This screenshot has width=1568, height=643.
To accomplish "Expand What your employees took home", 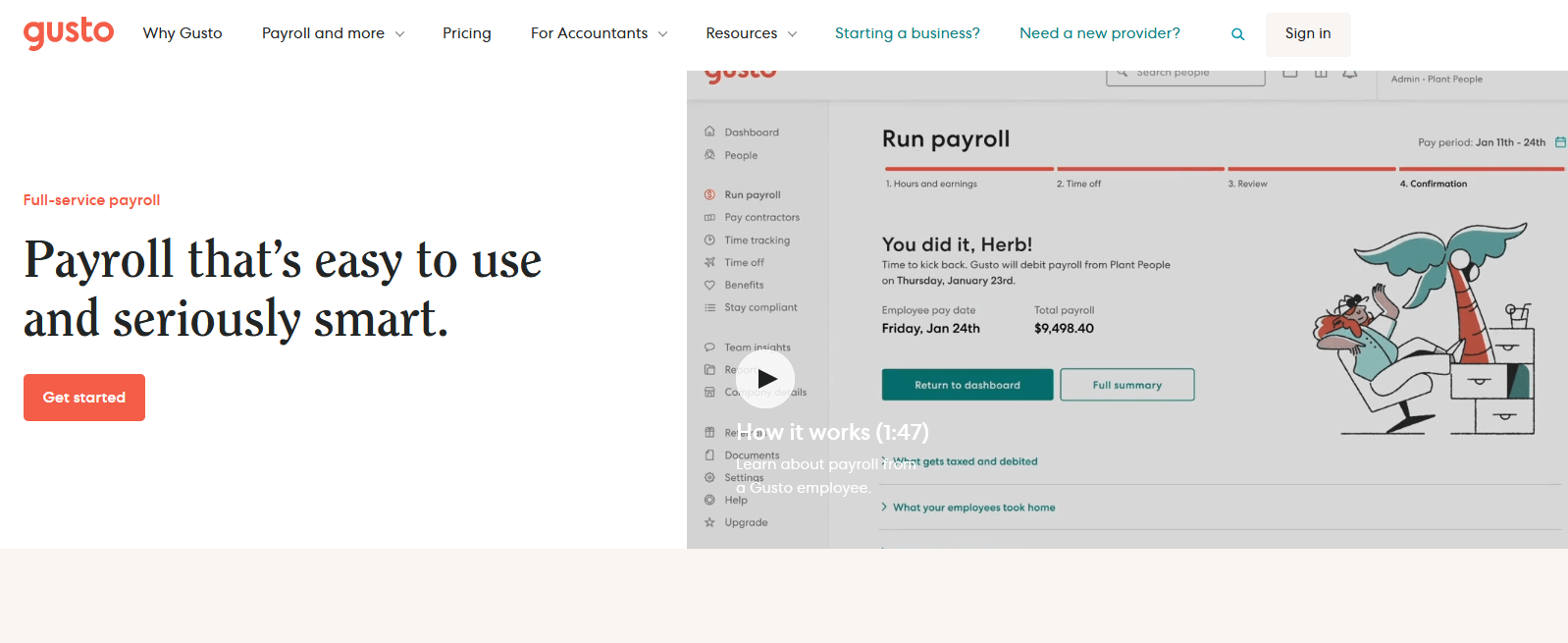I will point(968,508).
